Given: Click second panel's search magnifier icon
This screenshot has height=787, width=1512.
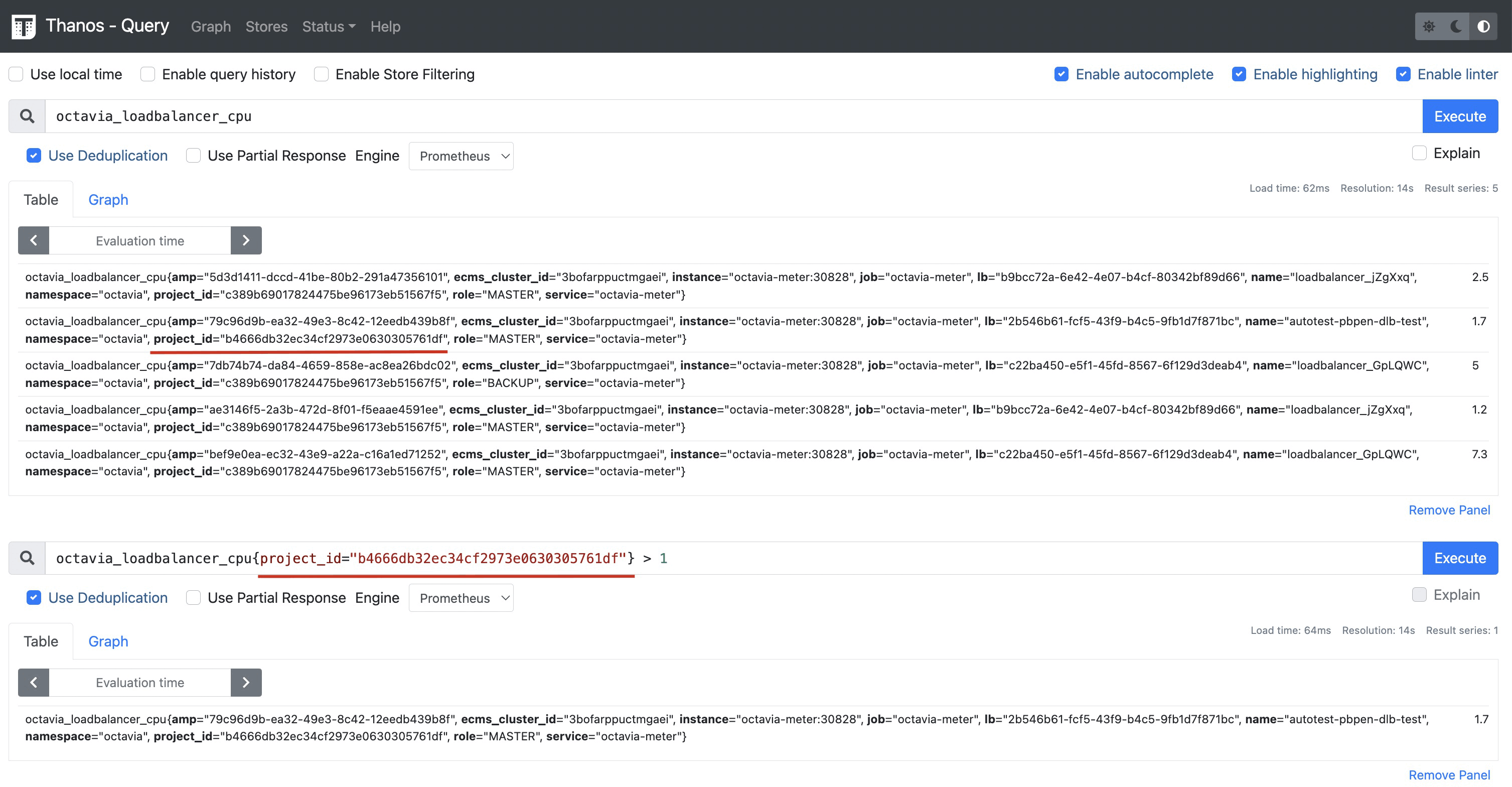Looking at the screenshot, I should click(x=27, y=558).
